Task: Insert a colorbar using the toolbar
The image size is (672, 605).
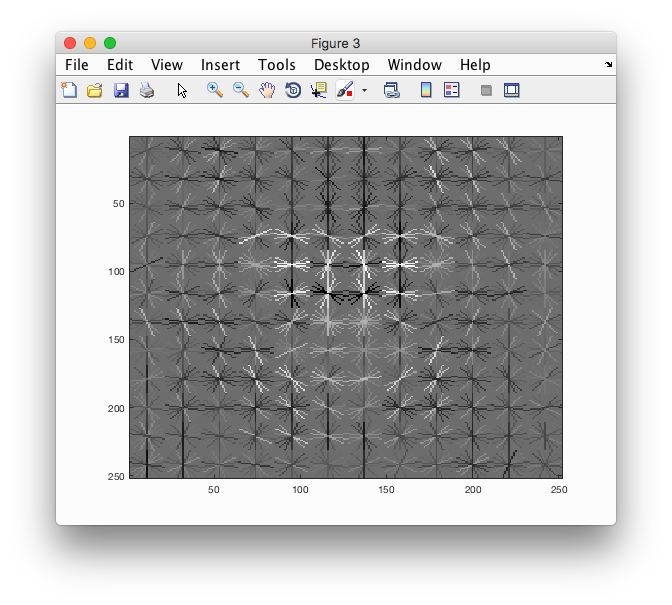Action: (x=426, y=90)
